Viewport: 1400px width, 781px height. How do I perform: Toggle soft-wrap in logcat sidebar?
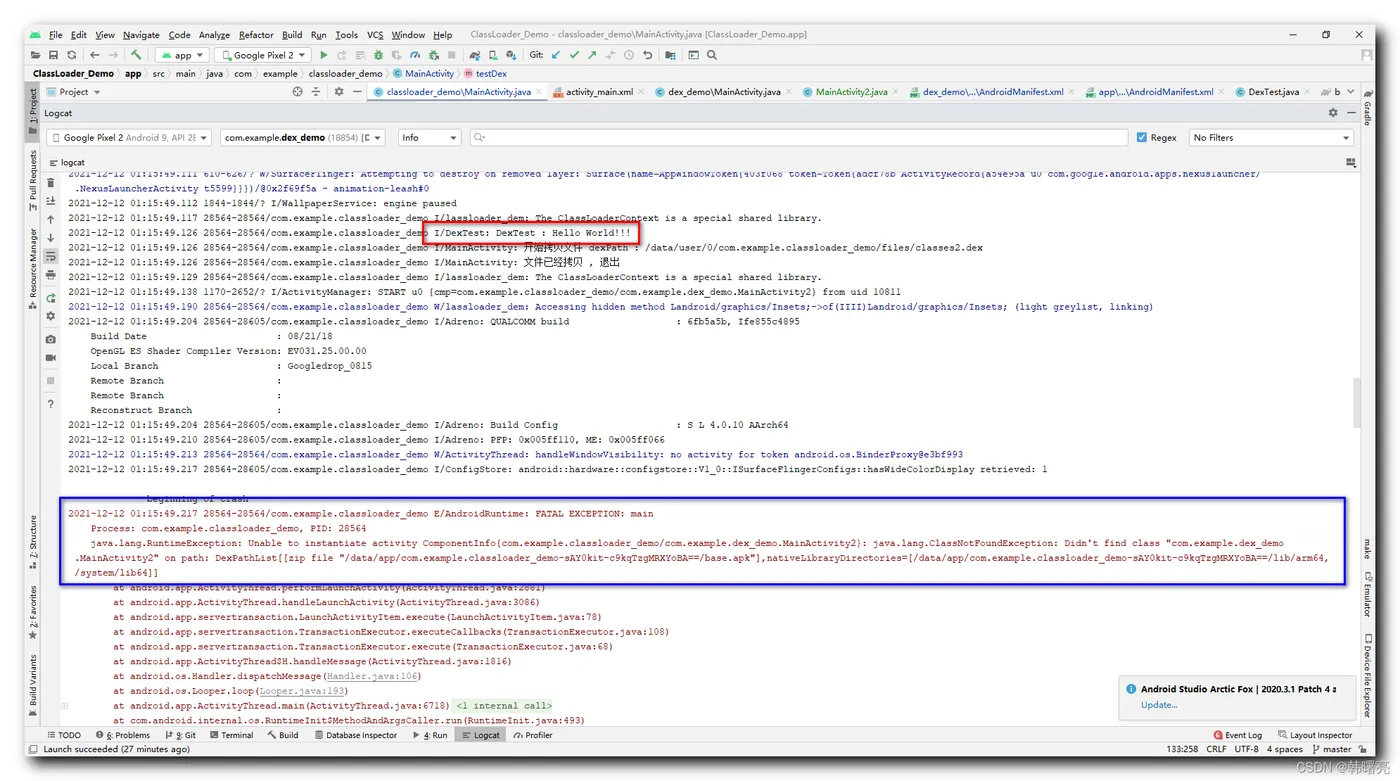click(x=51, y=257)
